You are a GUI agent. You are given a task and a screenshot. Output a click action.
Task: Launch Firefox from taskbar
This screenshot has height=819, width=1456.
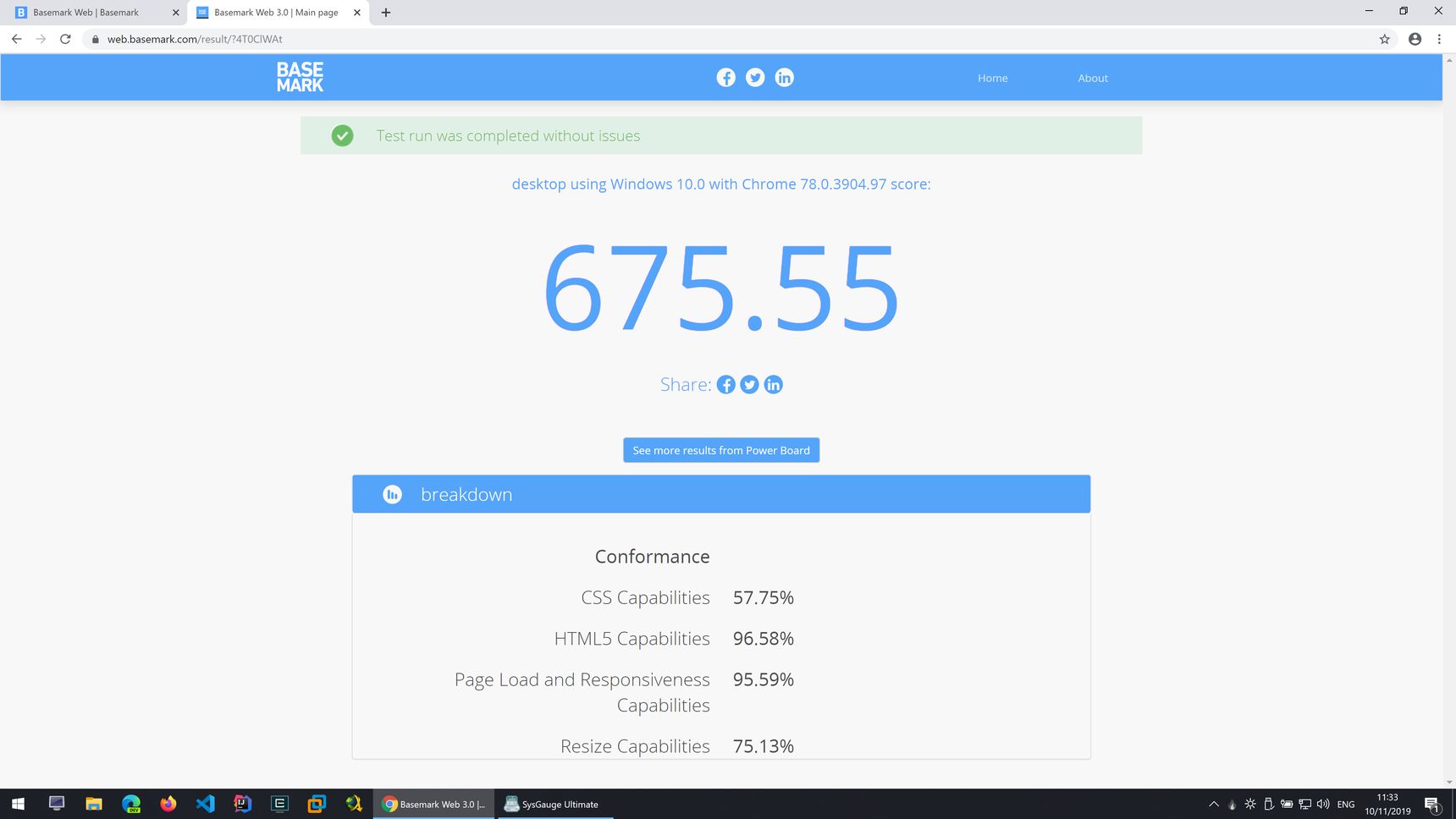click(168, 804)
